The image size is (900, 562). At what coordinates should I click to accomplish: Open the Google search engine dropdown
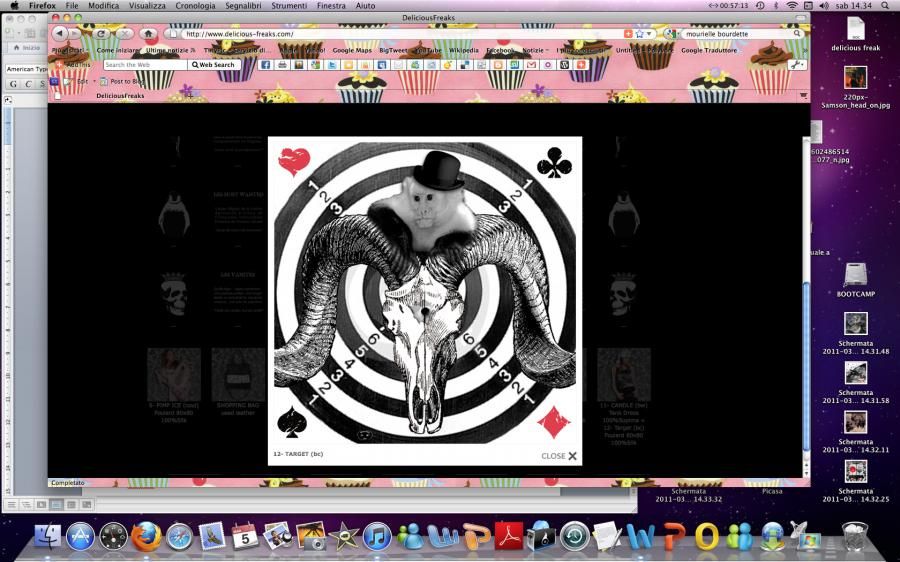pyautogui.click(x=671, y=34)
